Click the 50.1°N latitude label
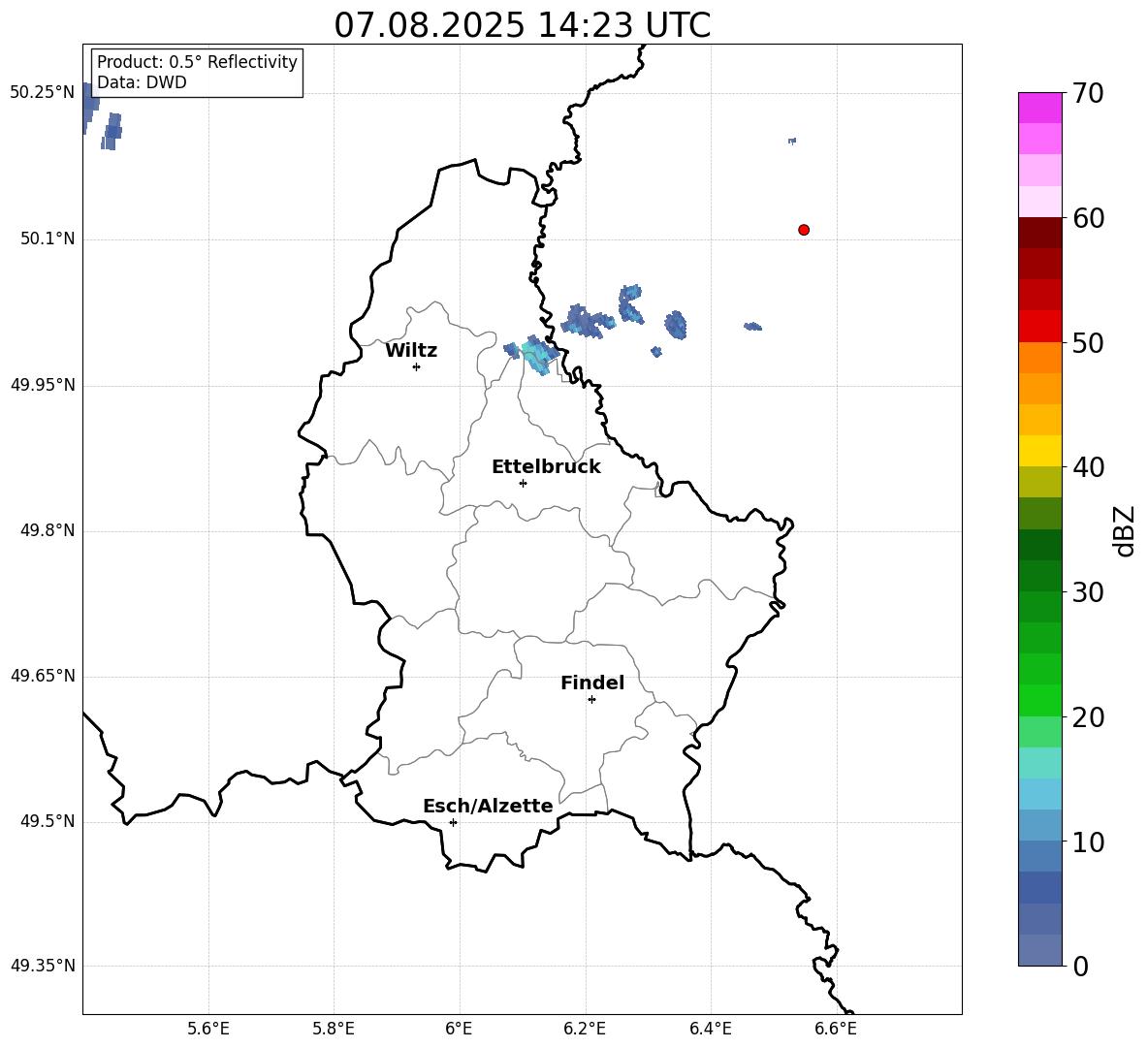1148x1048 pixels. pos(48,238)
